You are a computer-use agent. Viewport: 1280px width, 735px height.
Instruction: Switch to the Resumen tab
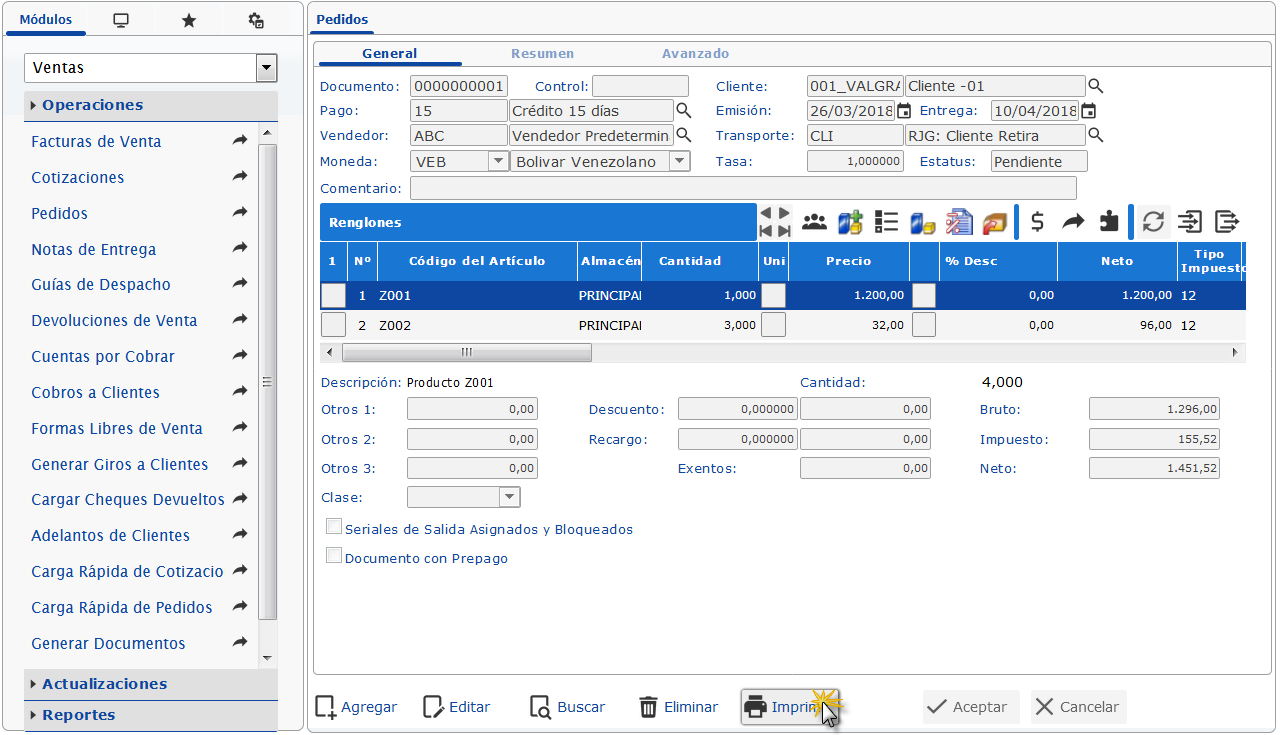coord(542,54)
